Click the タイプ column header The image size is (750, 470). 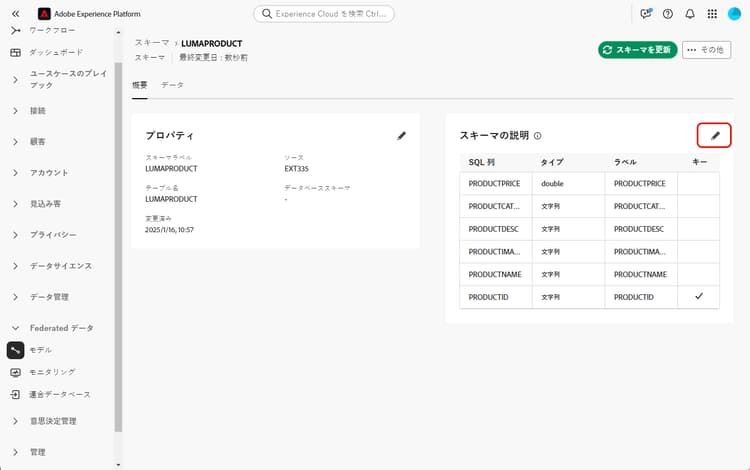click(552, 162)
